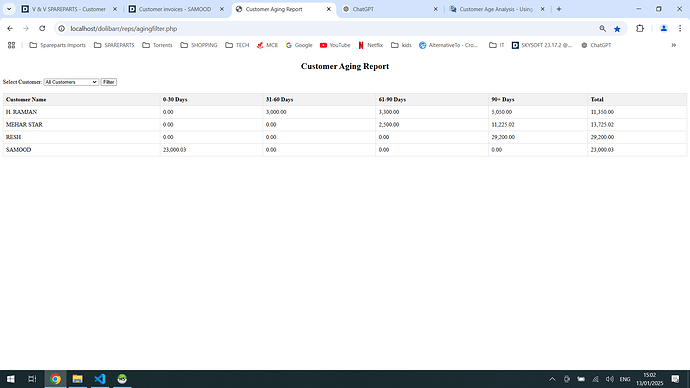
Task: Show hidden system tray icons
Action: click(552, 379)
